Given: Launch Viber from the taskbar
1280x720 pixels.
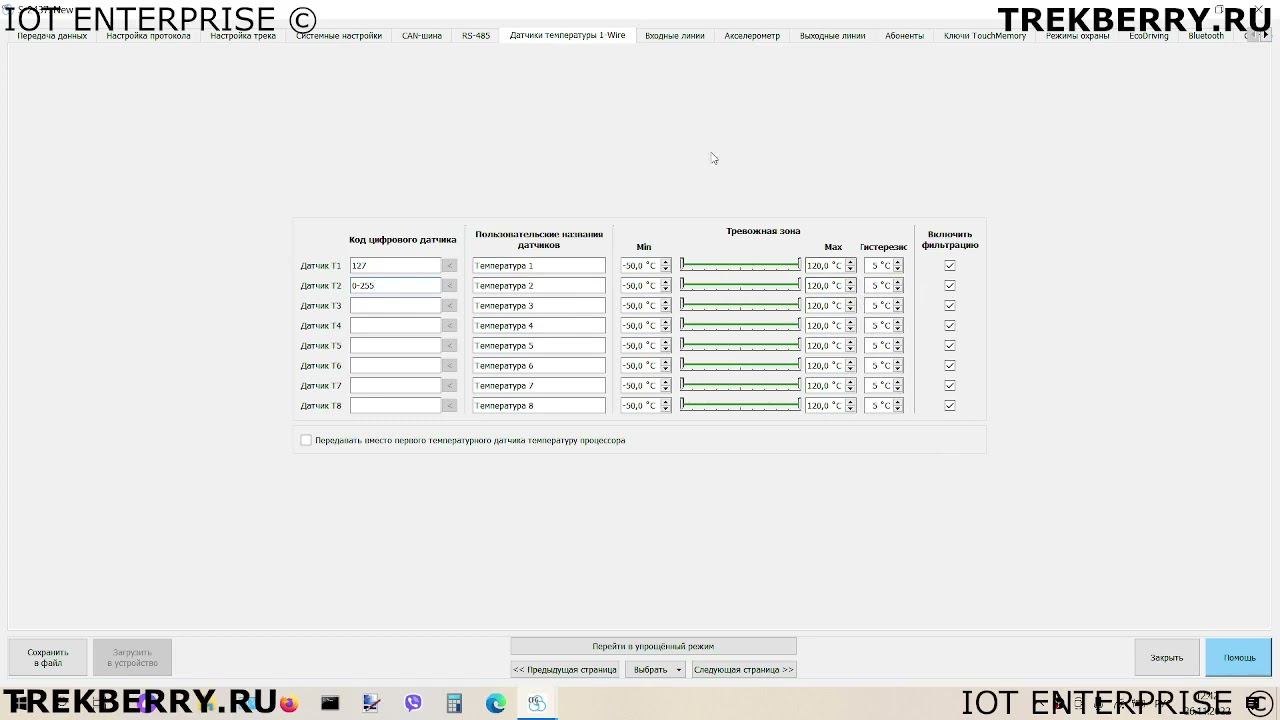Looking at the screenshot, I should (x=413, y=704).
